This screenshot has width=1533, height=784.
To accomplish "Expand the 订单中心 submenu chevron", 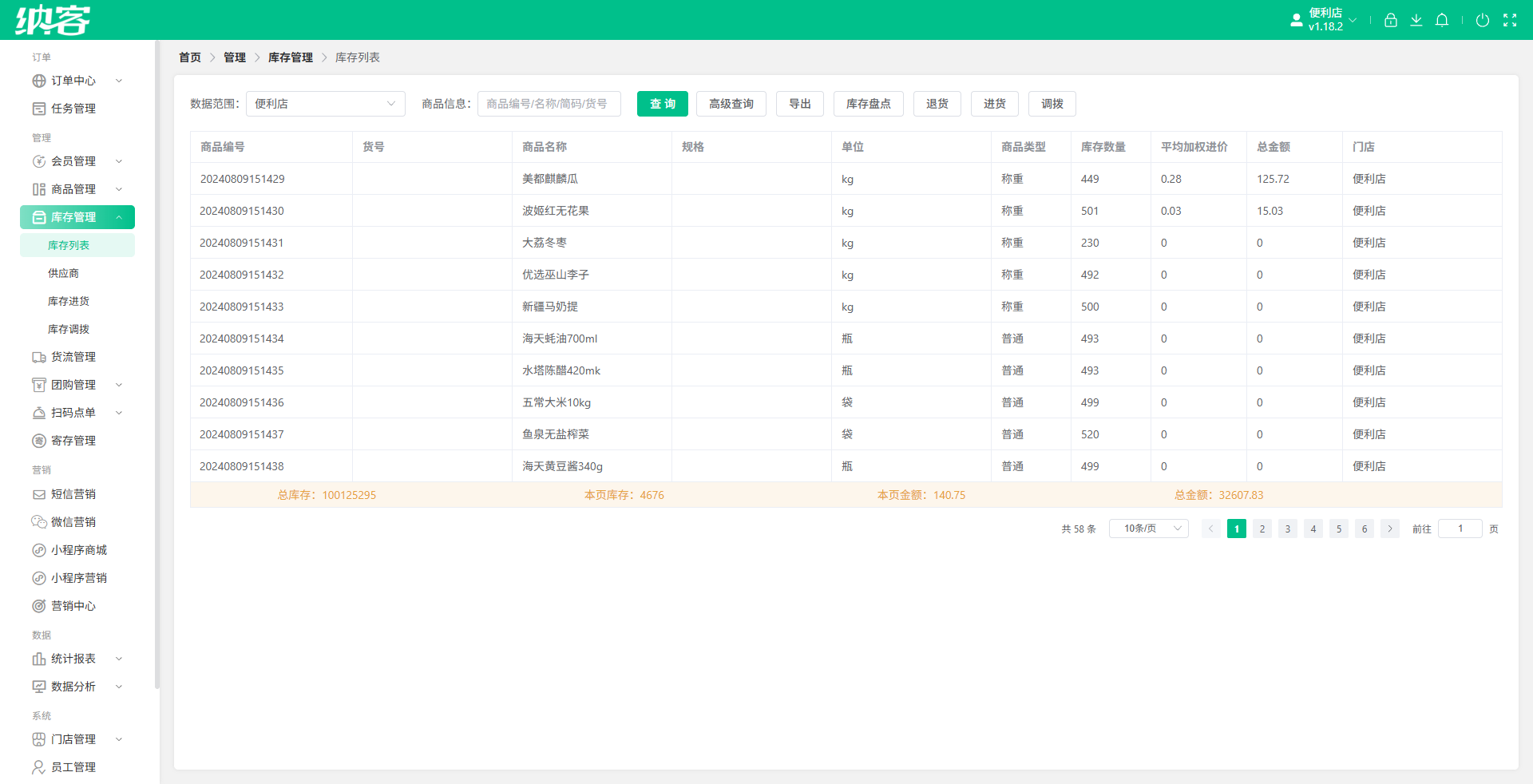I will coord(119,81).
